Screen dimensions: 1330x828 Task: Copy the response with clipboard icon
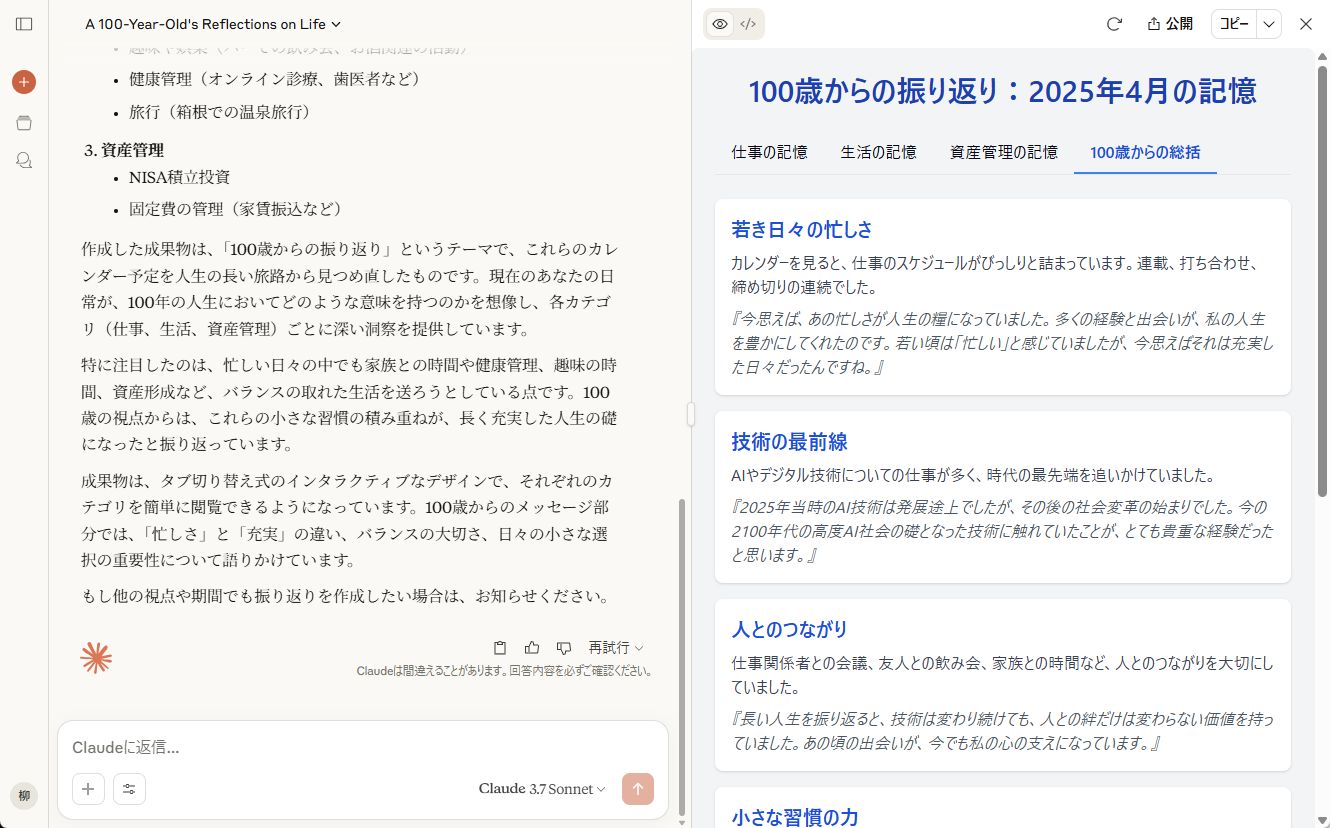point(500,648)
